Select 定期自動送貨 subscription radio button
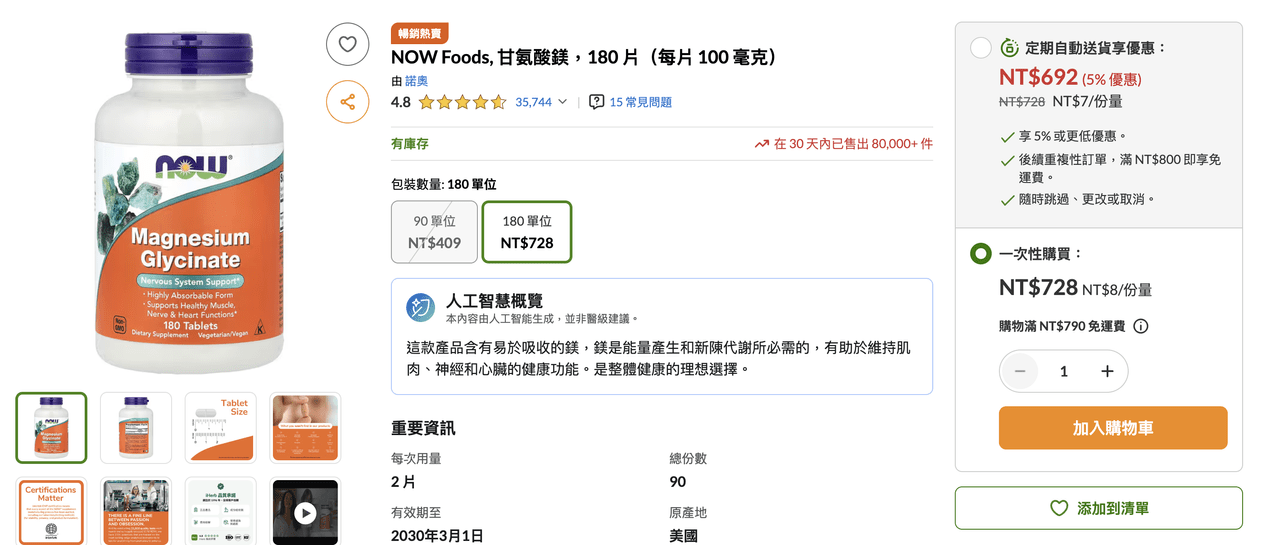This screenshot has height=545, width=1280. [981, 48]
